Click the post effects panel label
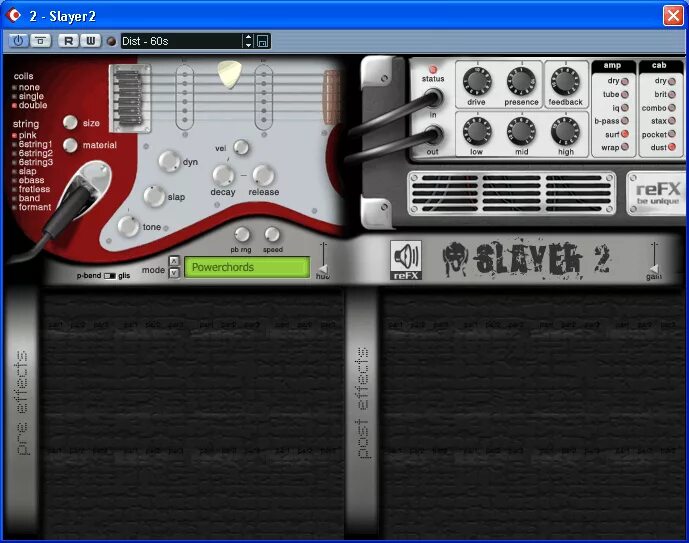689x543 pixels. click(362, 403)
